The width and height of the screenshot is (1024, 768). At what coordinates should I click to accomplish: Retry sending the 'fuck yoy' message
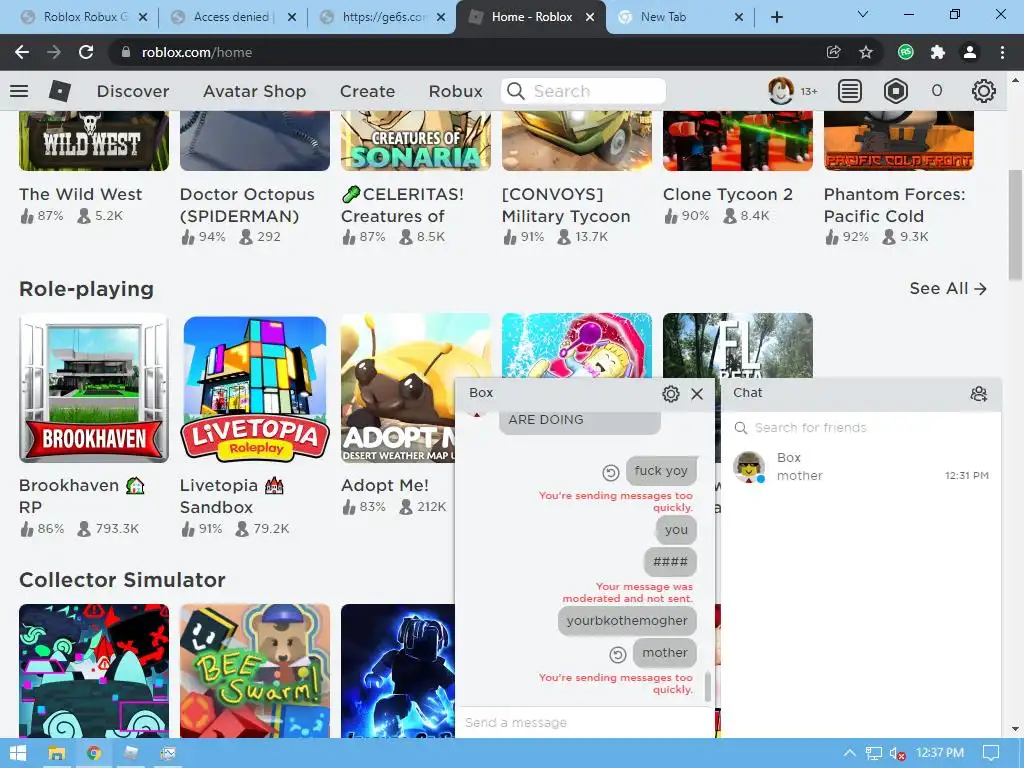611,472
